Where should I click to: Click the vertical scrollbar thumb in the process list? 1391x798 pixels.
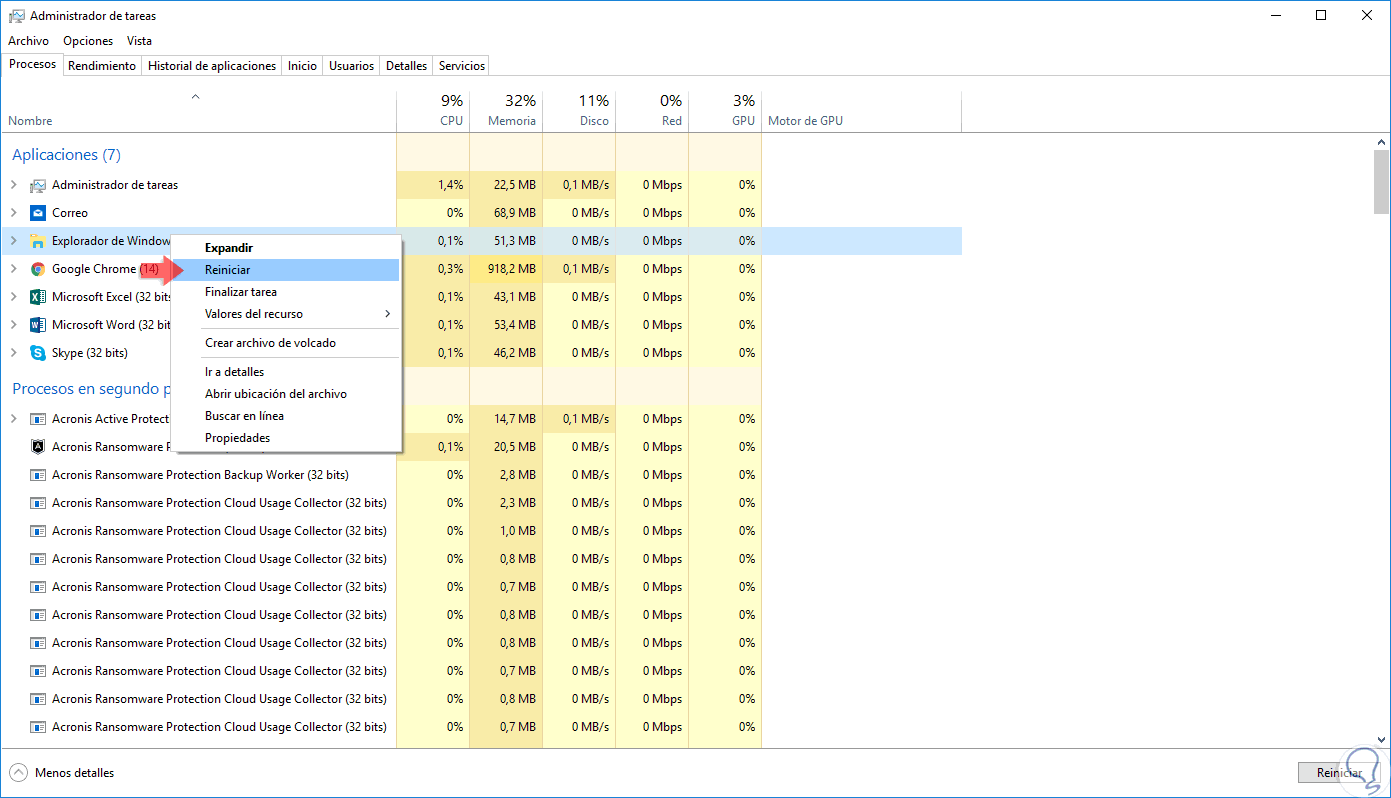(x=1382, y=181)
